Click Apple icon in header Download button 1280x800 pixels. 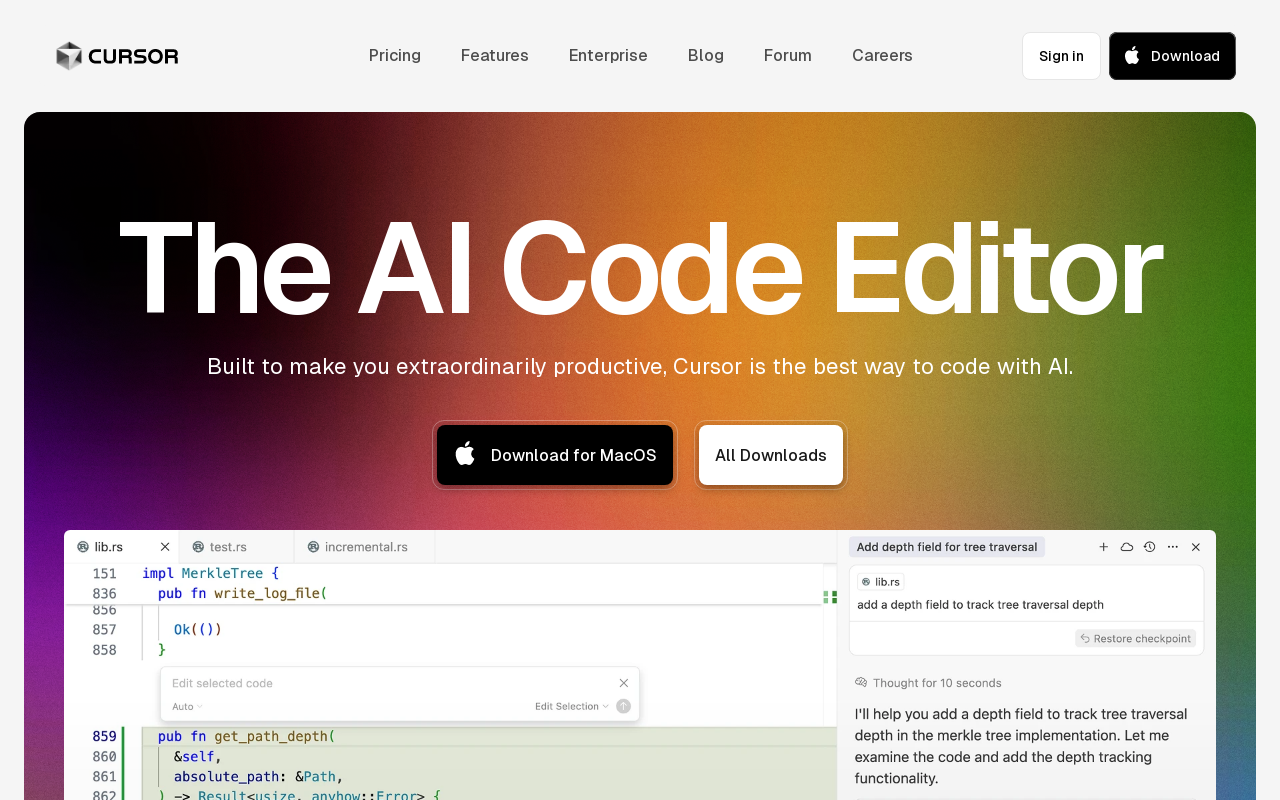point(1132,56)
